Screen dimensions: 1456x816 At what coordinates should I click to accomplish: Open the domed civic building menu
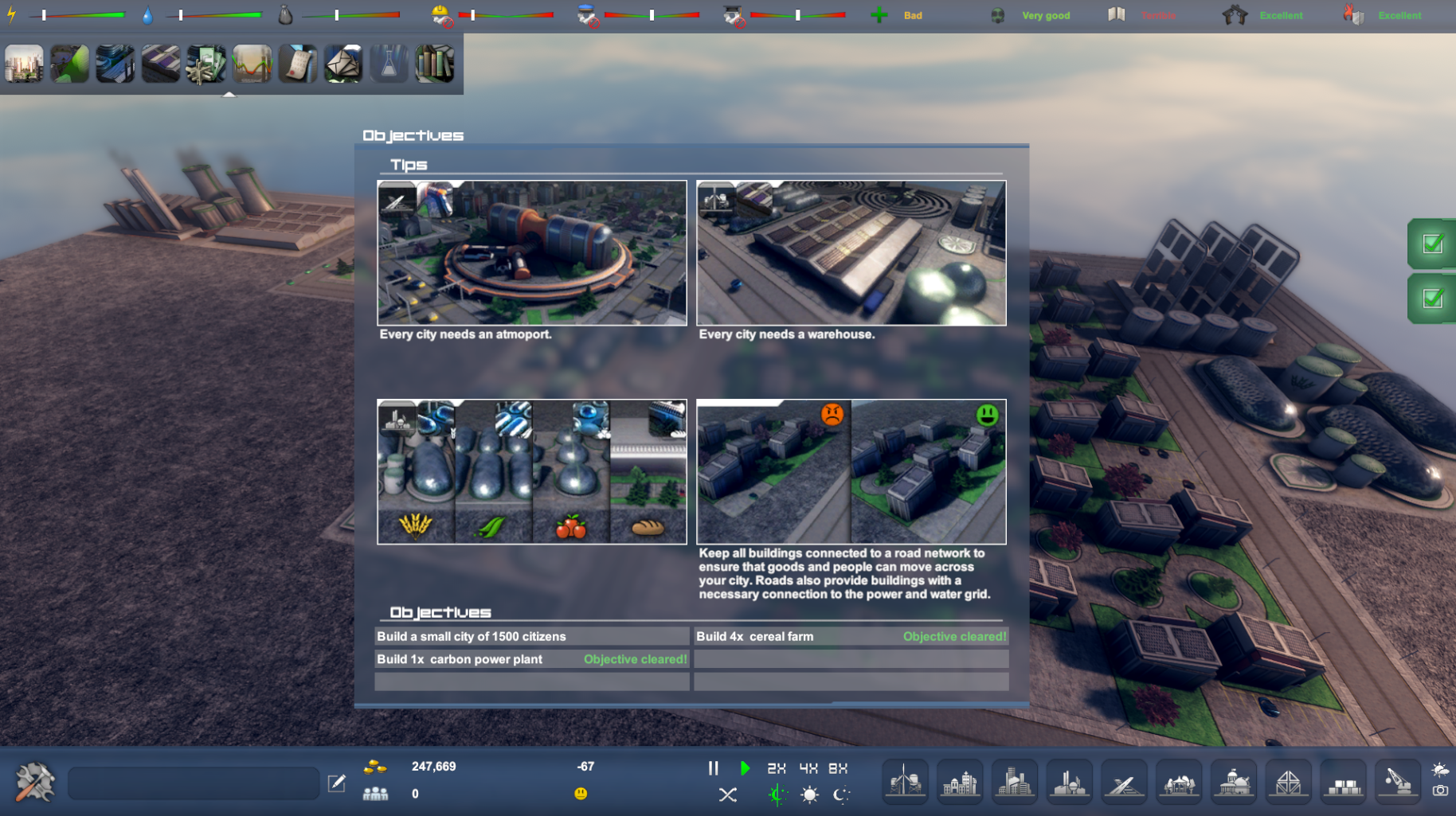1234,782
